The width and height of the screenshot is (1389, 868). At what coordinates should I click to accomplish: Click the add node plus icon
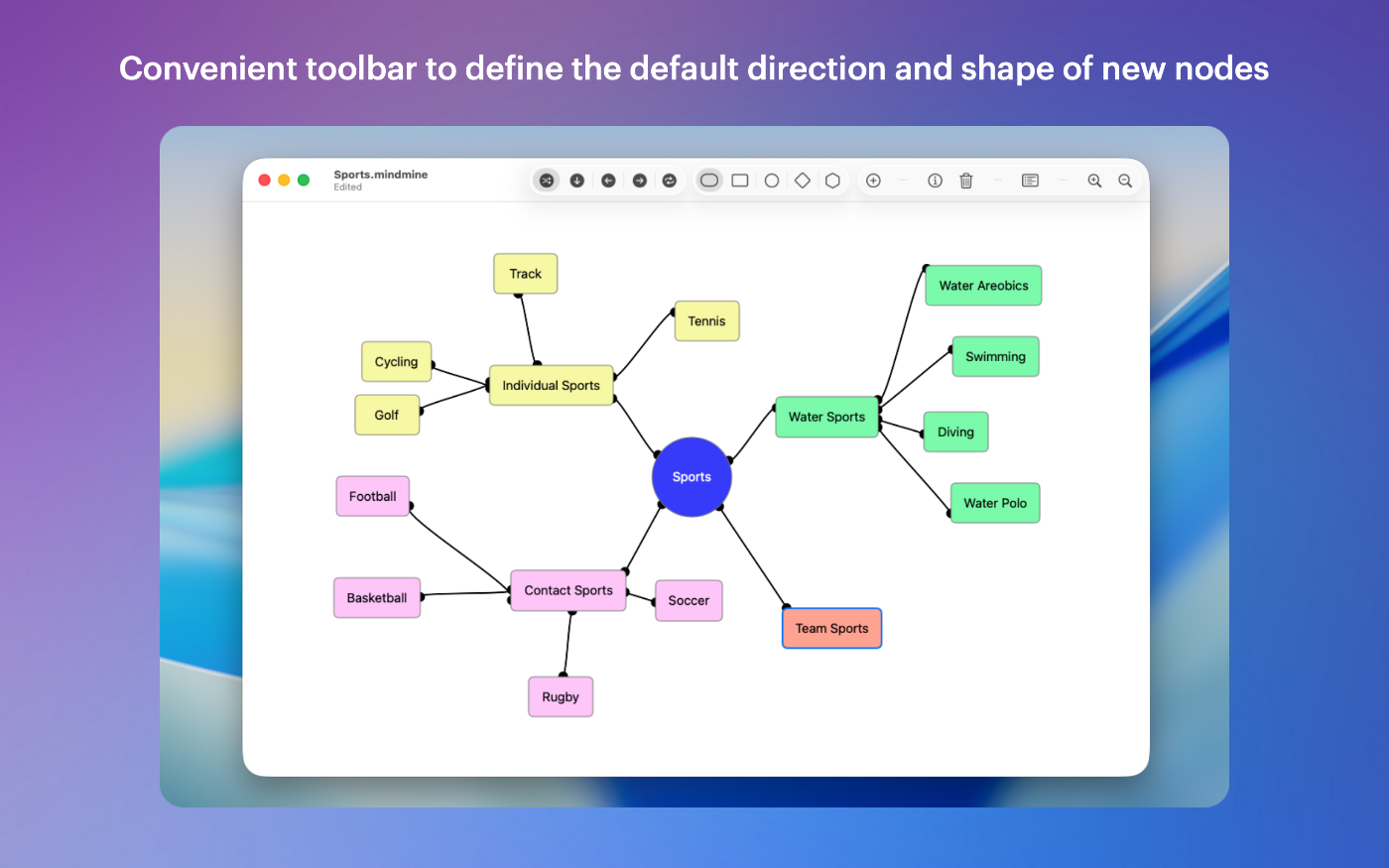pos(873,181)
